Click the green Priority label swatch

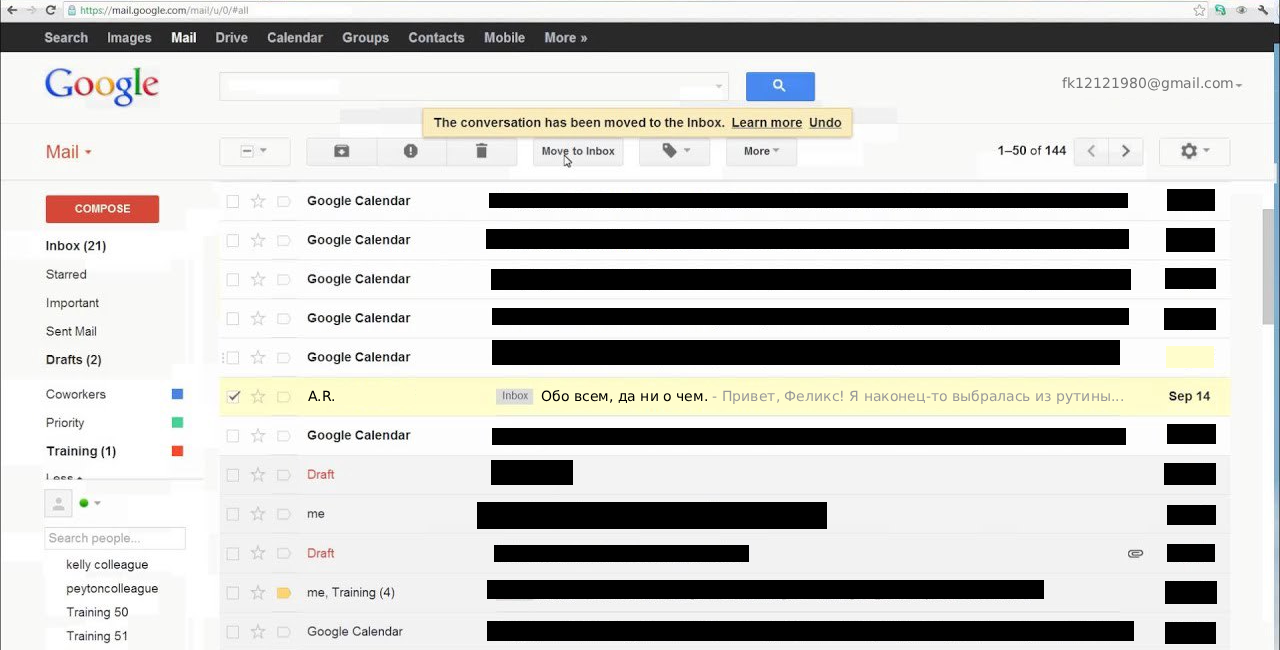177,423
